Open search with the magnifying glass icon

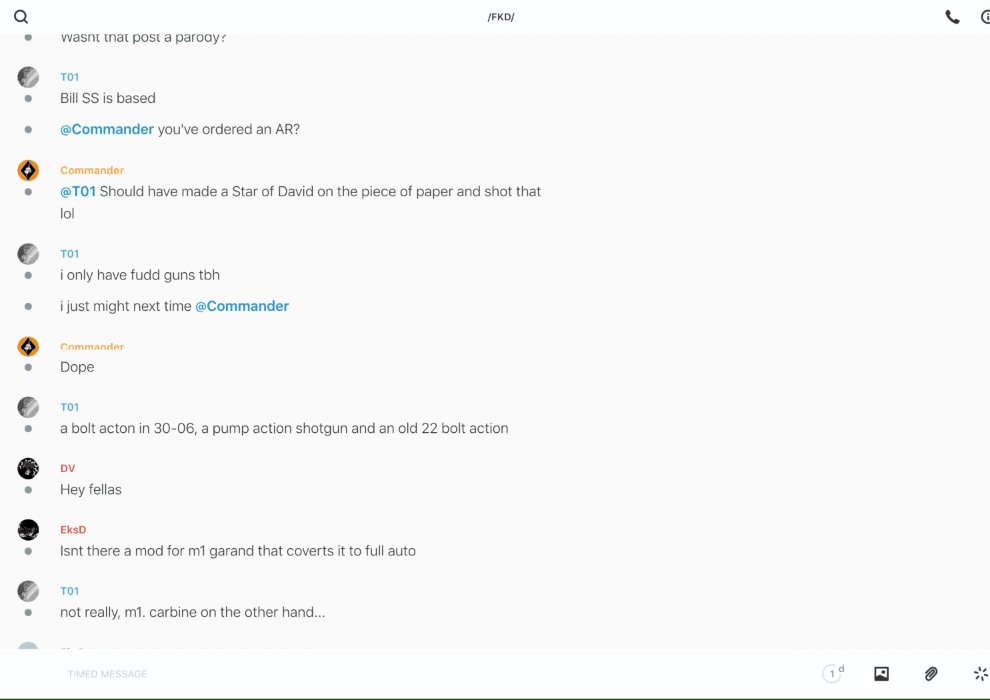[x=21, y=17]
